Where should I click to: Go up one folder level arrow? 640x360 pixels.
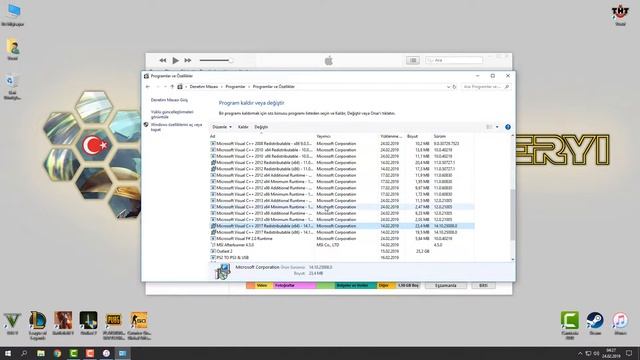coord(172,87)
